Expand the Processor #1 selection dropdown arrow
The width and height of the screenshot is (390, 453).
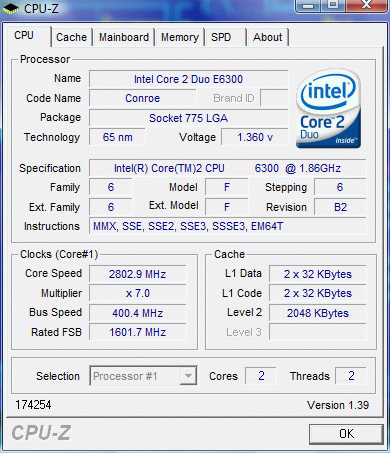[188, 376]
